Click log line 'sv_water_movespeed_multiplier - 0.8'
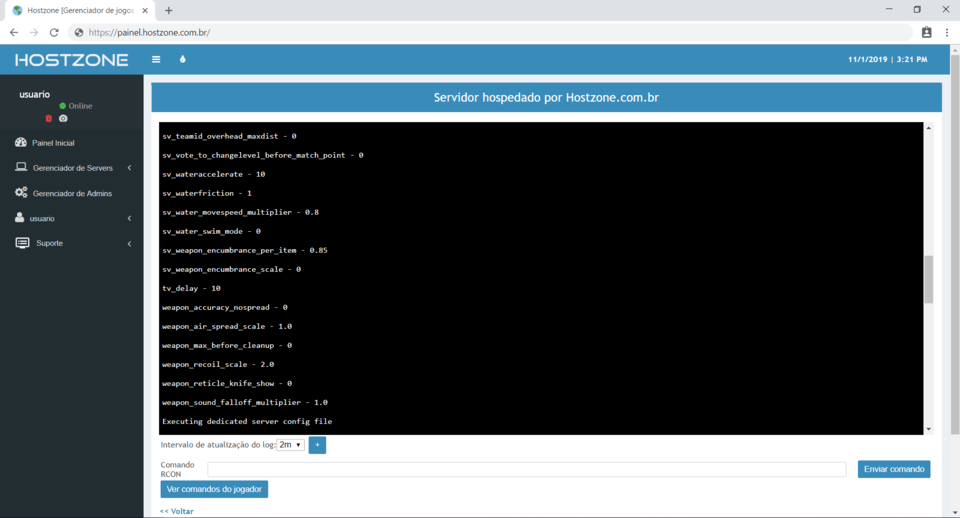This screenshot has width=960, height=518. point(240,212)
